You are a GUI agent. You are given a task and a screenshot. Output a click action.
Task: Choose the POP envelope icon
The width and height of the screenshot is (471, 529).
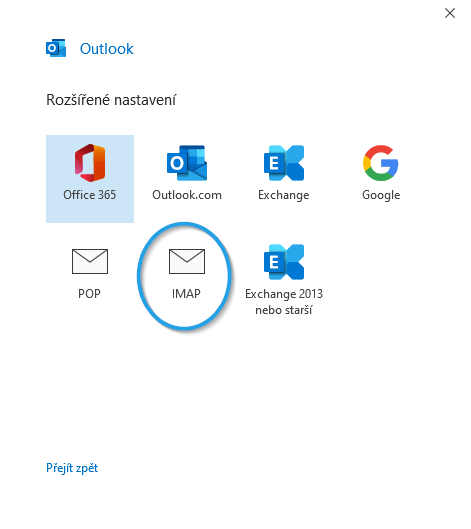click(90, 261)
